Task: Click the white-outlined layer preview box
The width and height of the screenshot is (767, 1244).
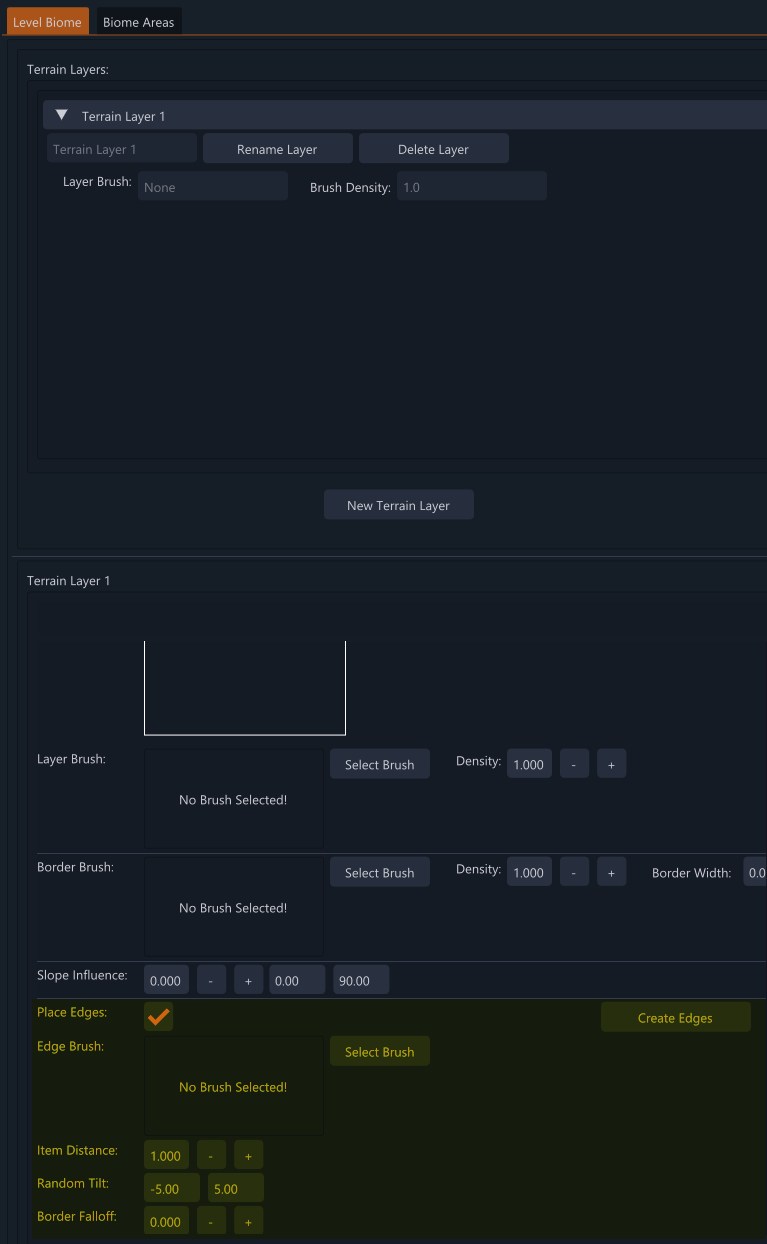Action: coord(245,688)
